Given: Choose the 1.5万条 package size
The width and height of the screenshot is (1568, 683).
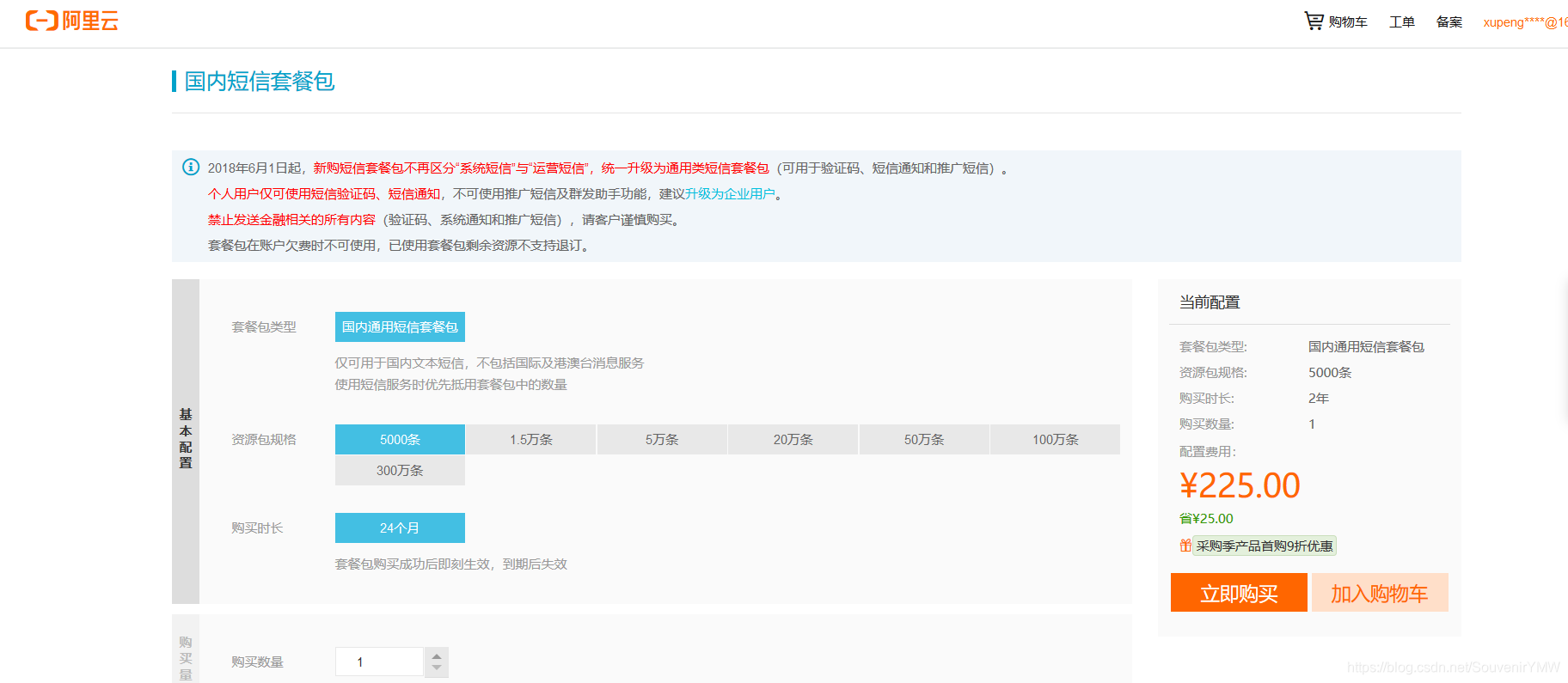Looking at the screenshot, I should coord(531,439).
